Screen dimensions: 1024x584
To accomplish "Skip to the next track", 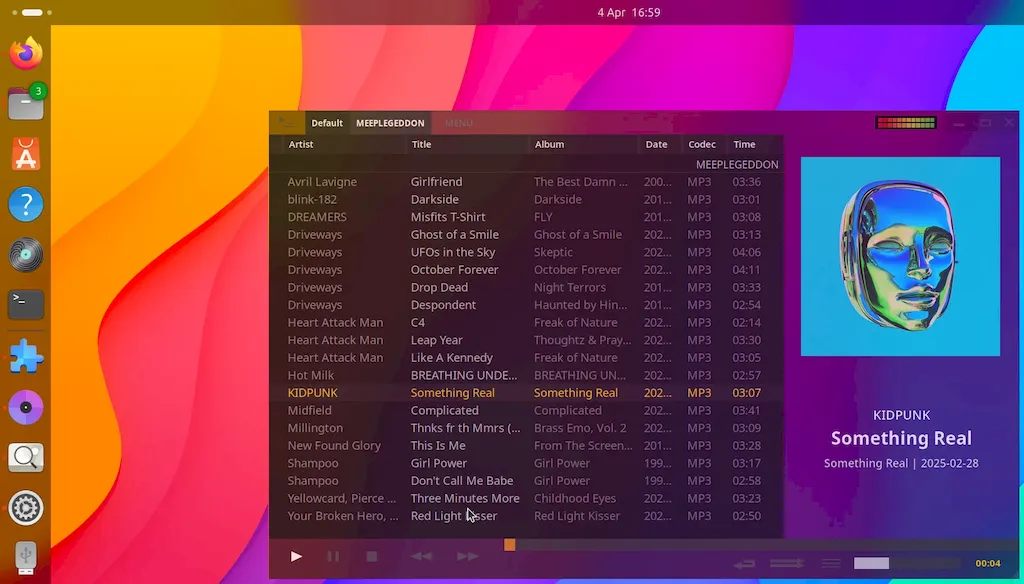I will [x=468, y=557].
